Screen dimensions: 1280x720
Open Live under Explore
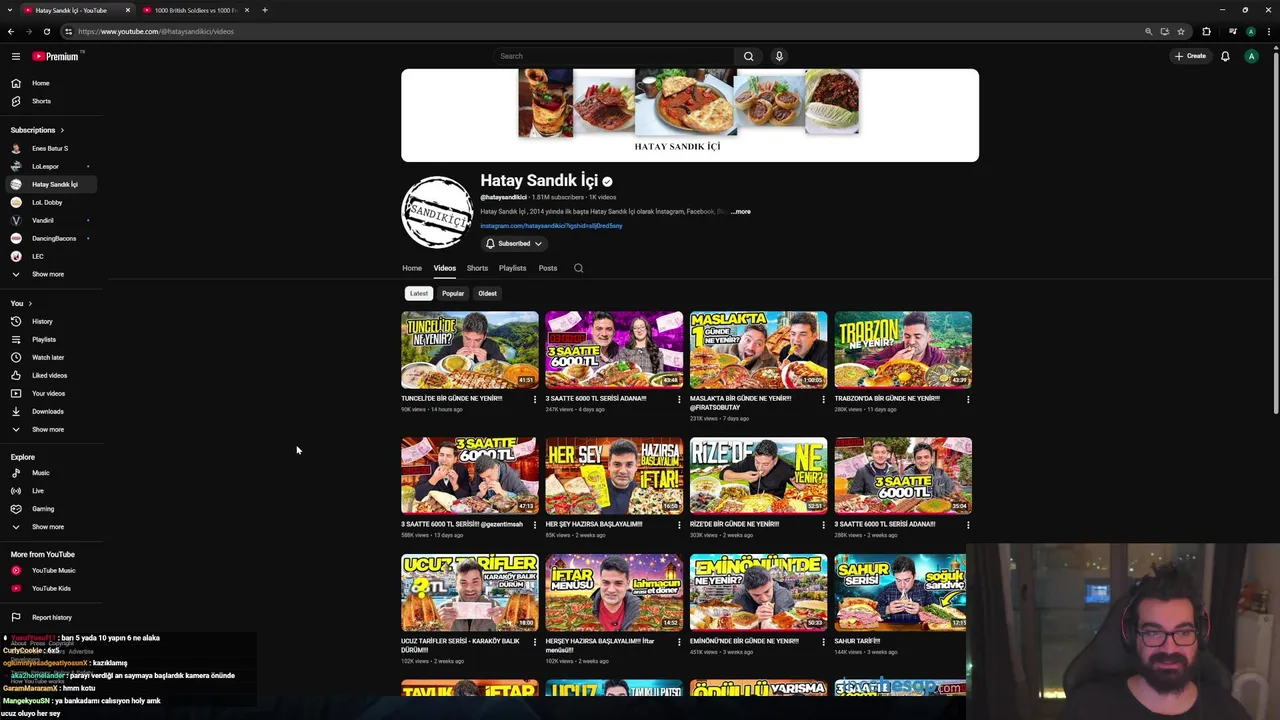point(38,491)
